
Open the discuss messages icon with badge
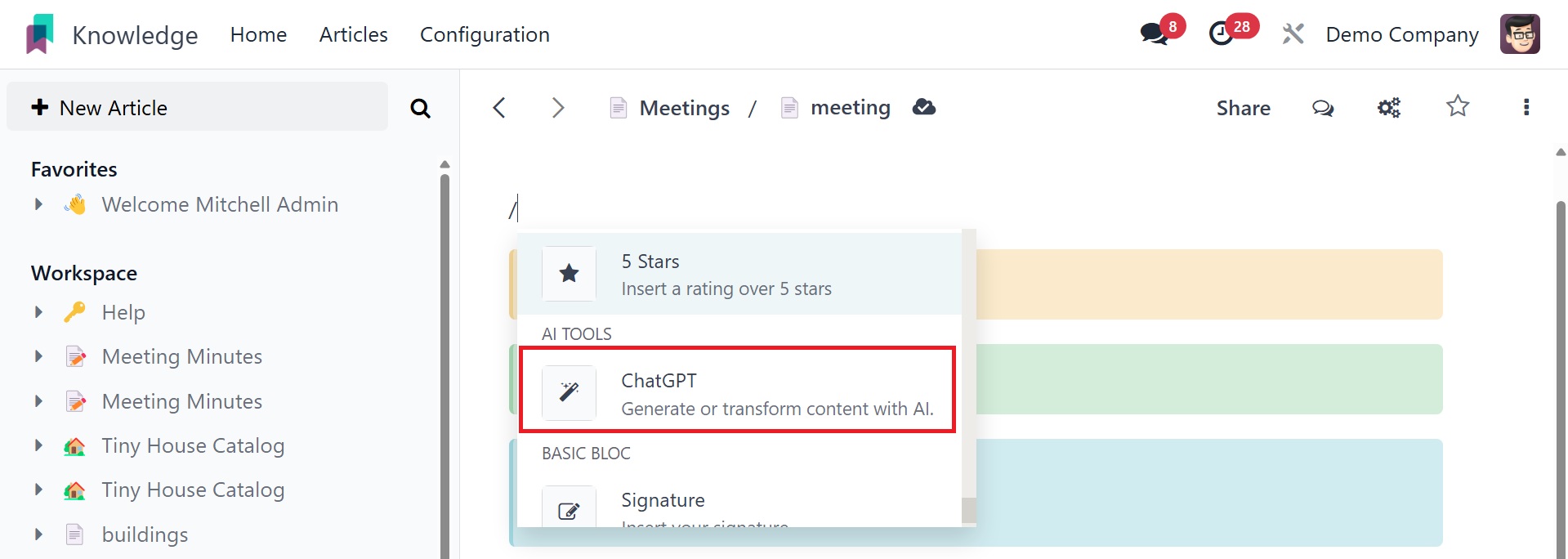pyautogui.click(x=1154, y=34)
